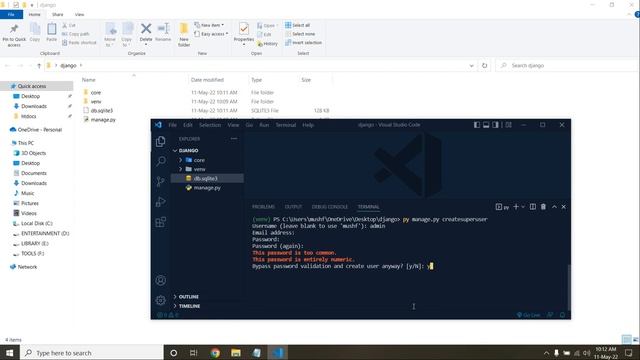Click the Paste icon in File Explorer ribbon
This screenshot has height=360, width=640.
pyautogui.click(x=51, y=32)
